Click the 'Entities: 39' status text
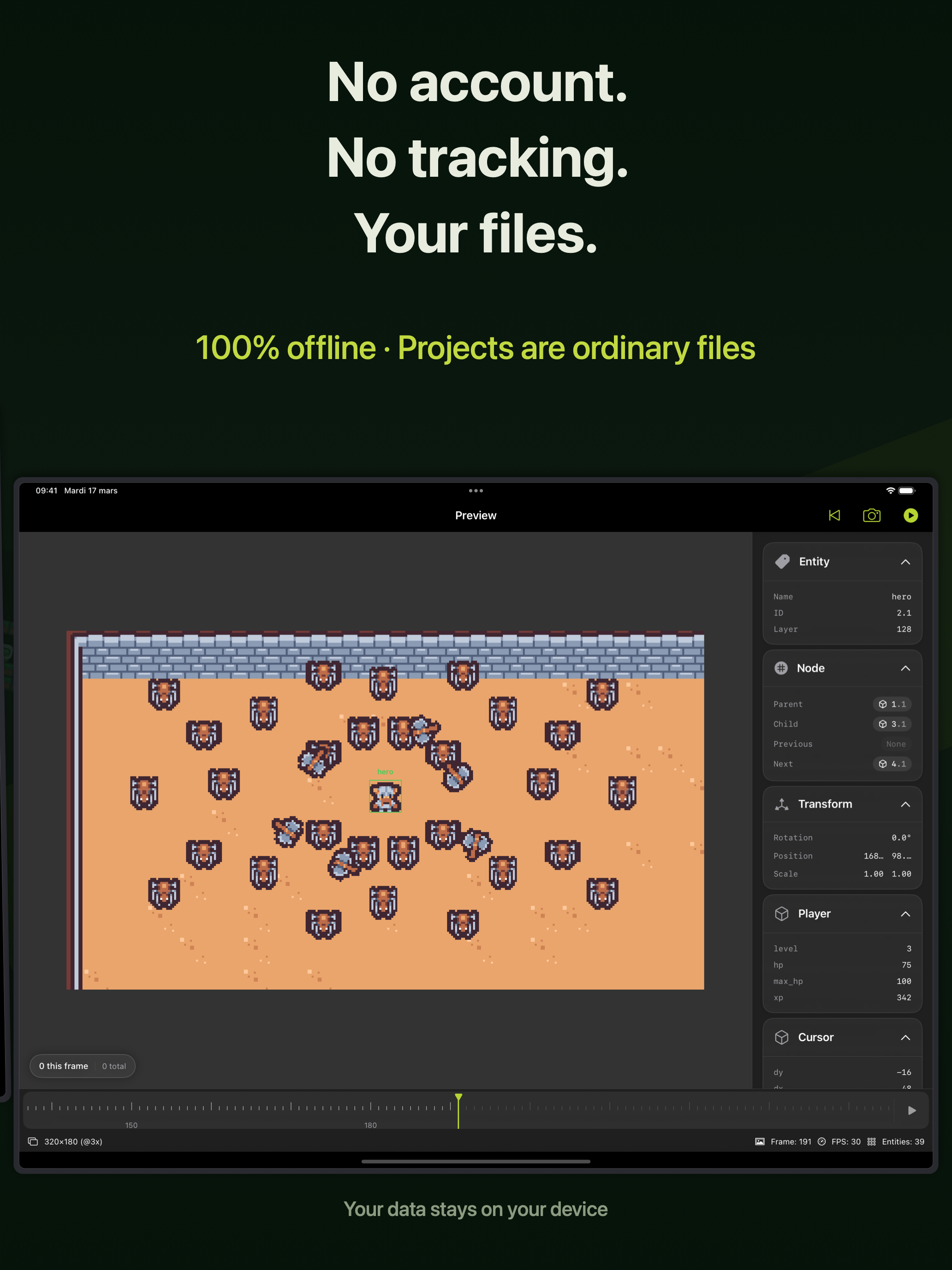Image resolution: width=952 pixels, height=1270 pixels. (x=903, y=1141)
